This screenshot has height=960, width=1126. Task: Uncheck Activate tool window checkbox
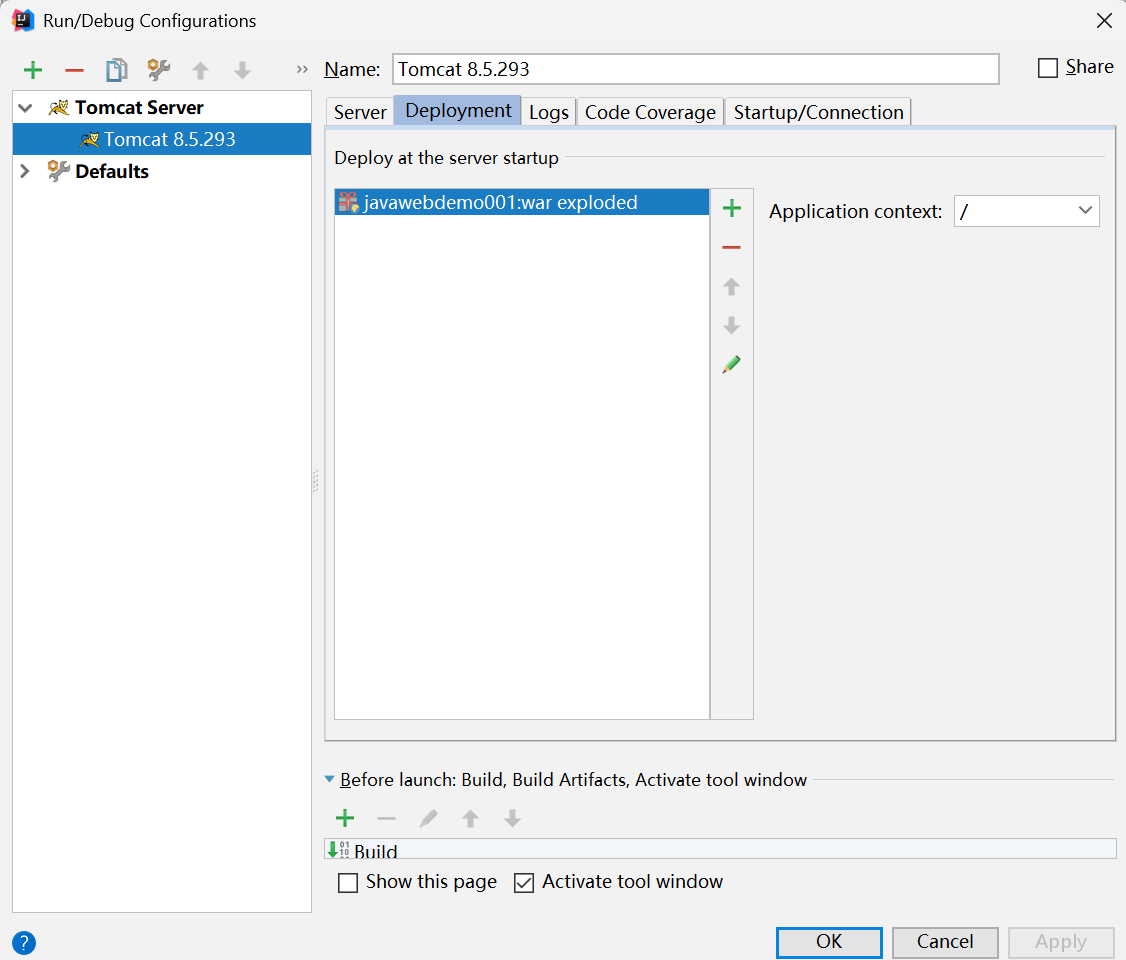524,882
